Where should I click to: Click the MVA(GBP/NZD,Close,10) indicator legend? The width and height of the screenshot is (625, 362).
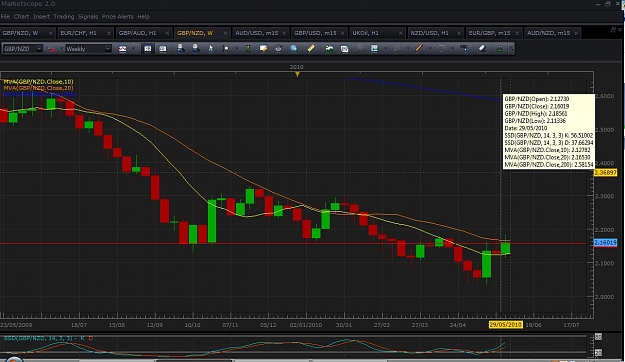point(38,82)
